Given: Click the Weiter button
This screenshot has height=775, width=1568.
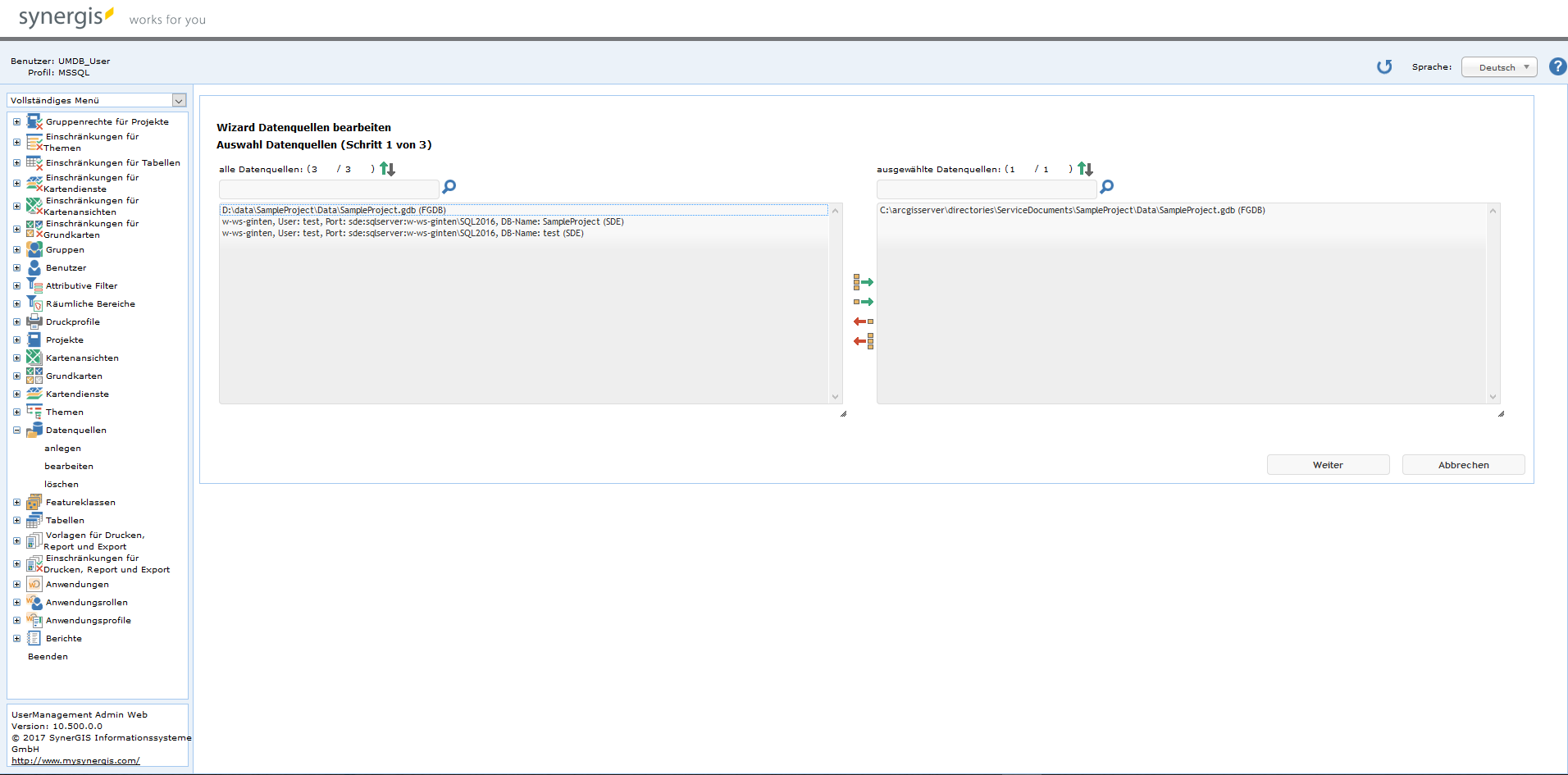Looking at the screenshot, I should [x=1328, y=465].
